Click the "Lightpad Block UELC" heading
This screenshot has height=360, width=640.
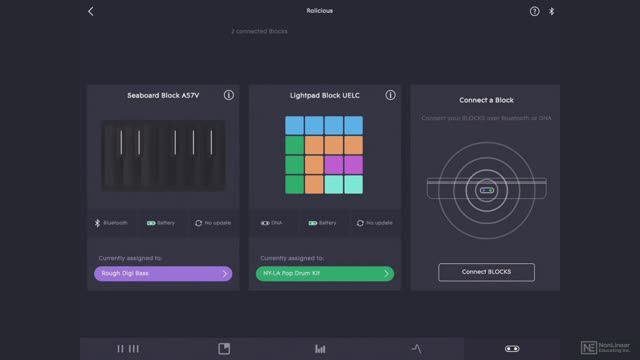point(324,96)
